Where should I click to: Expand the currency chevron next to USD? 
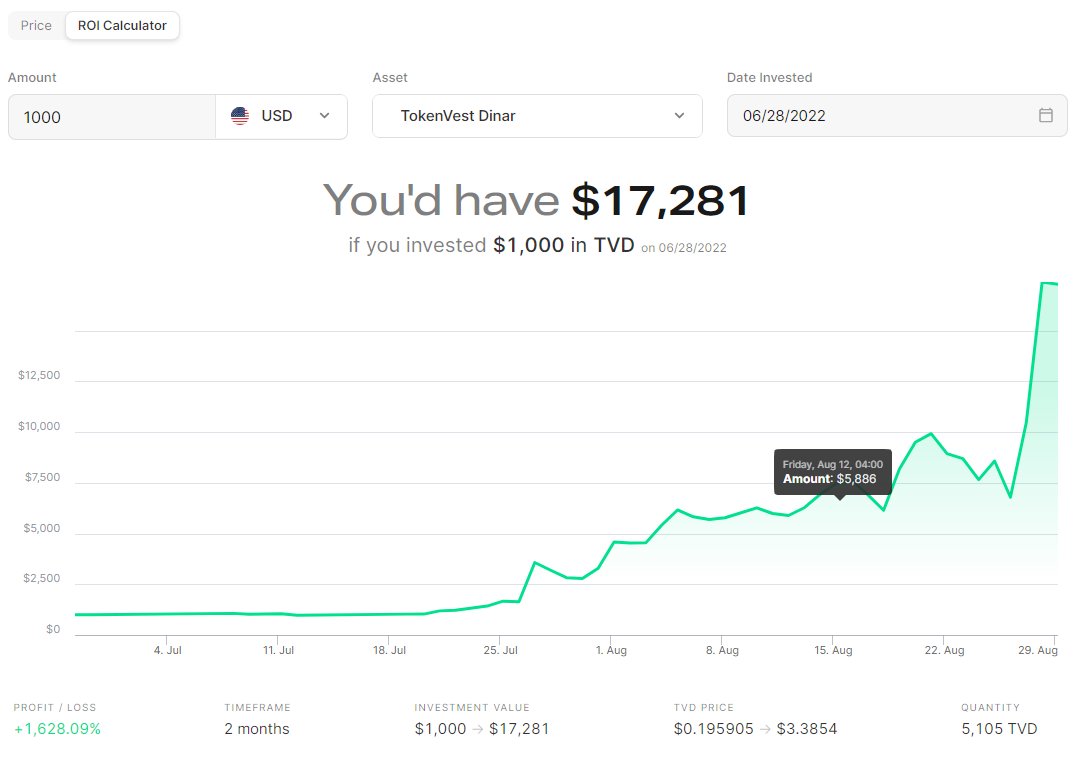click(x=325, y=116)
